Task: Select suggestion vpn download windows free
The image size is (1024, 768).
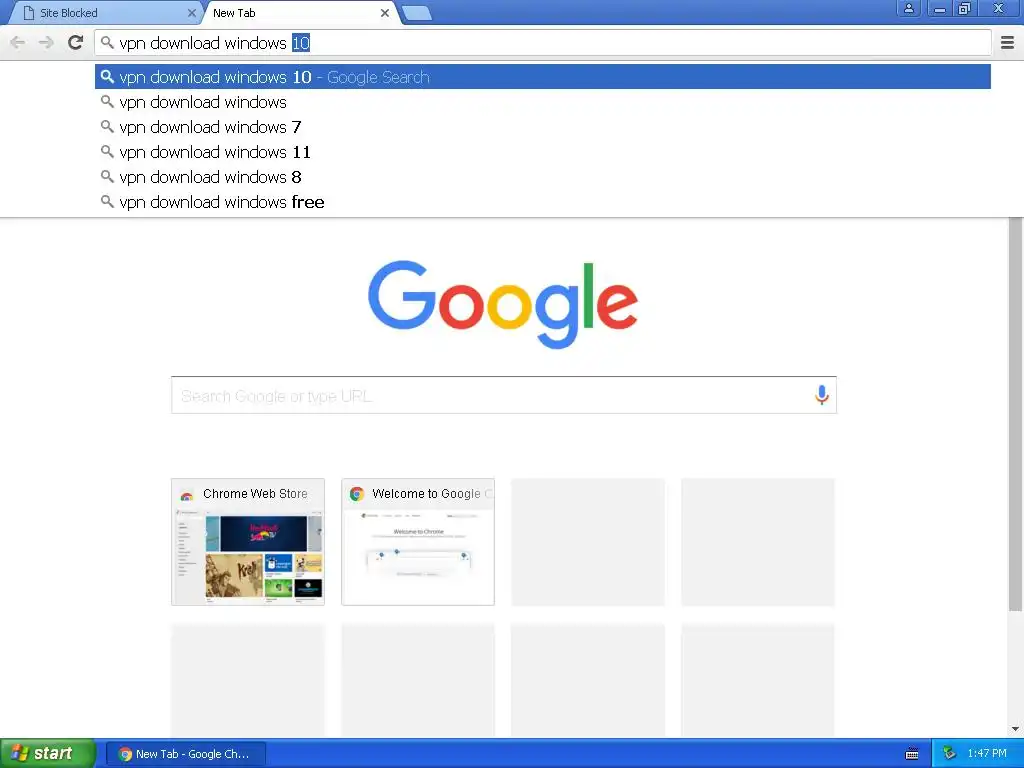Action: [x=543, y=202]
